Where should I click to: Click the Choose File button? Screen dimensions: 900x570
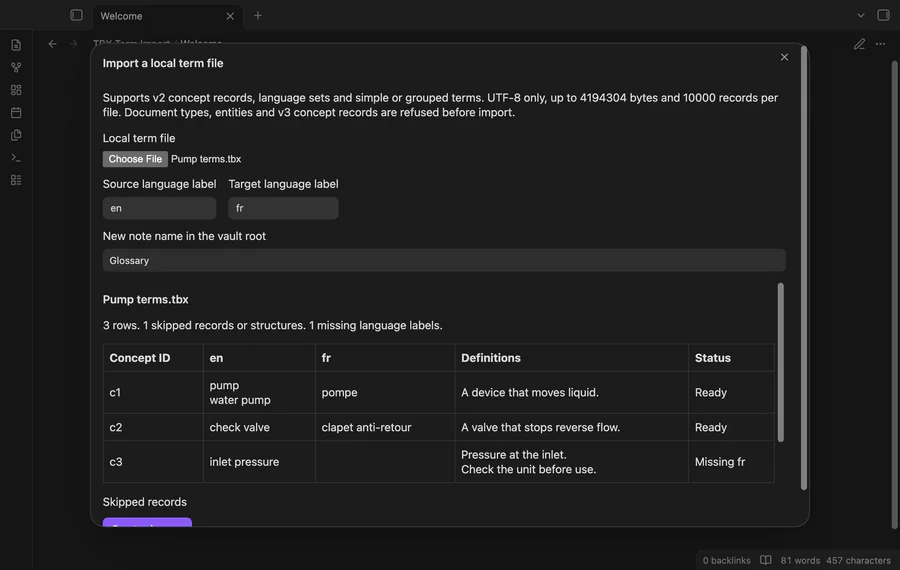pyautogui.click(x=135, y=159)
